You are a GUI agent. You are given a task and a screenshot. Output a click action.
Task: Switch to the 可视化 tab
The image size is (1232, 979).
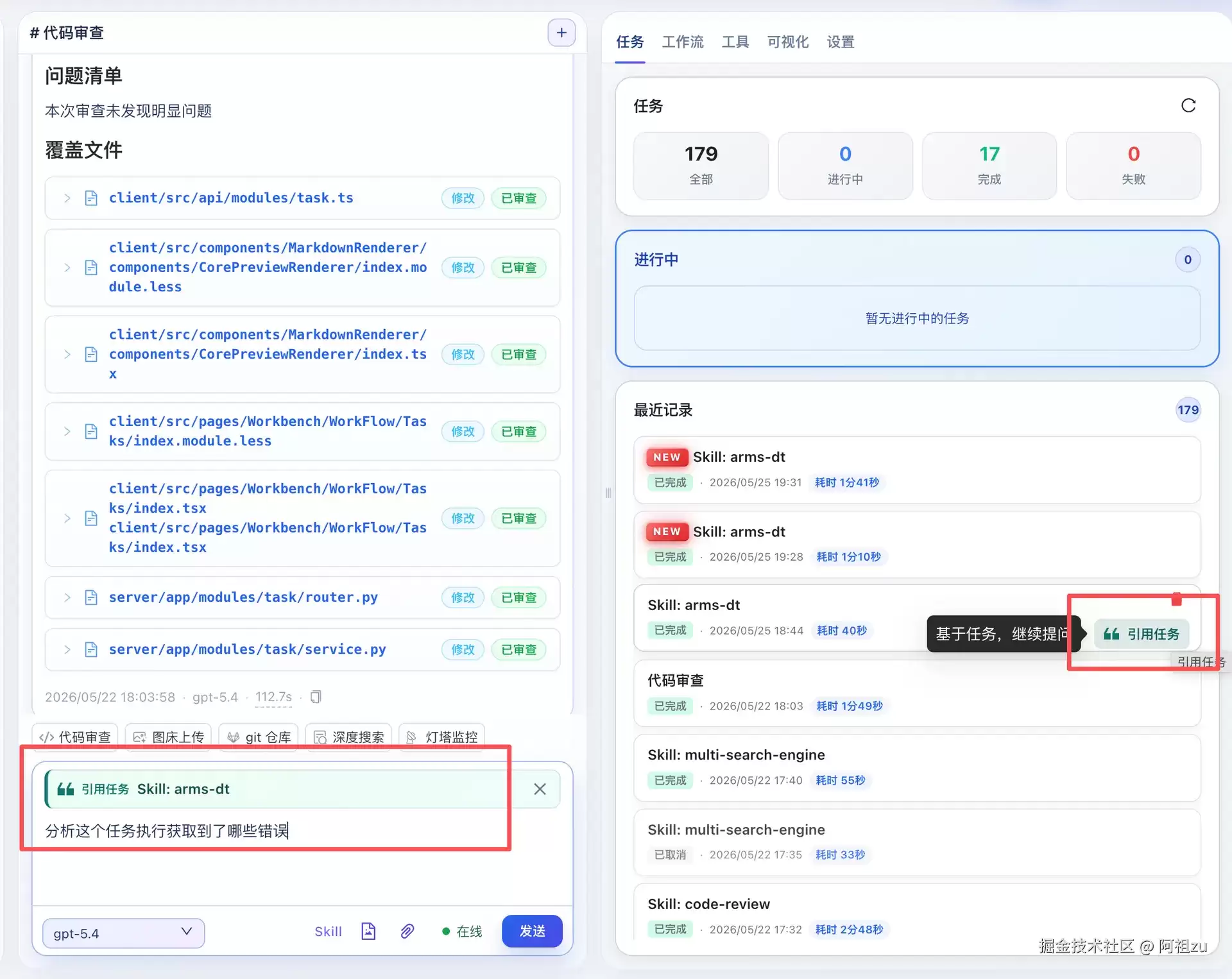(x=787, y=42)
